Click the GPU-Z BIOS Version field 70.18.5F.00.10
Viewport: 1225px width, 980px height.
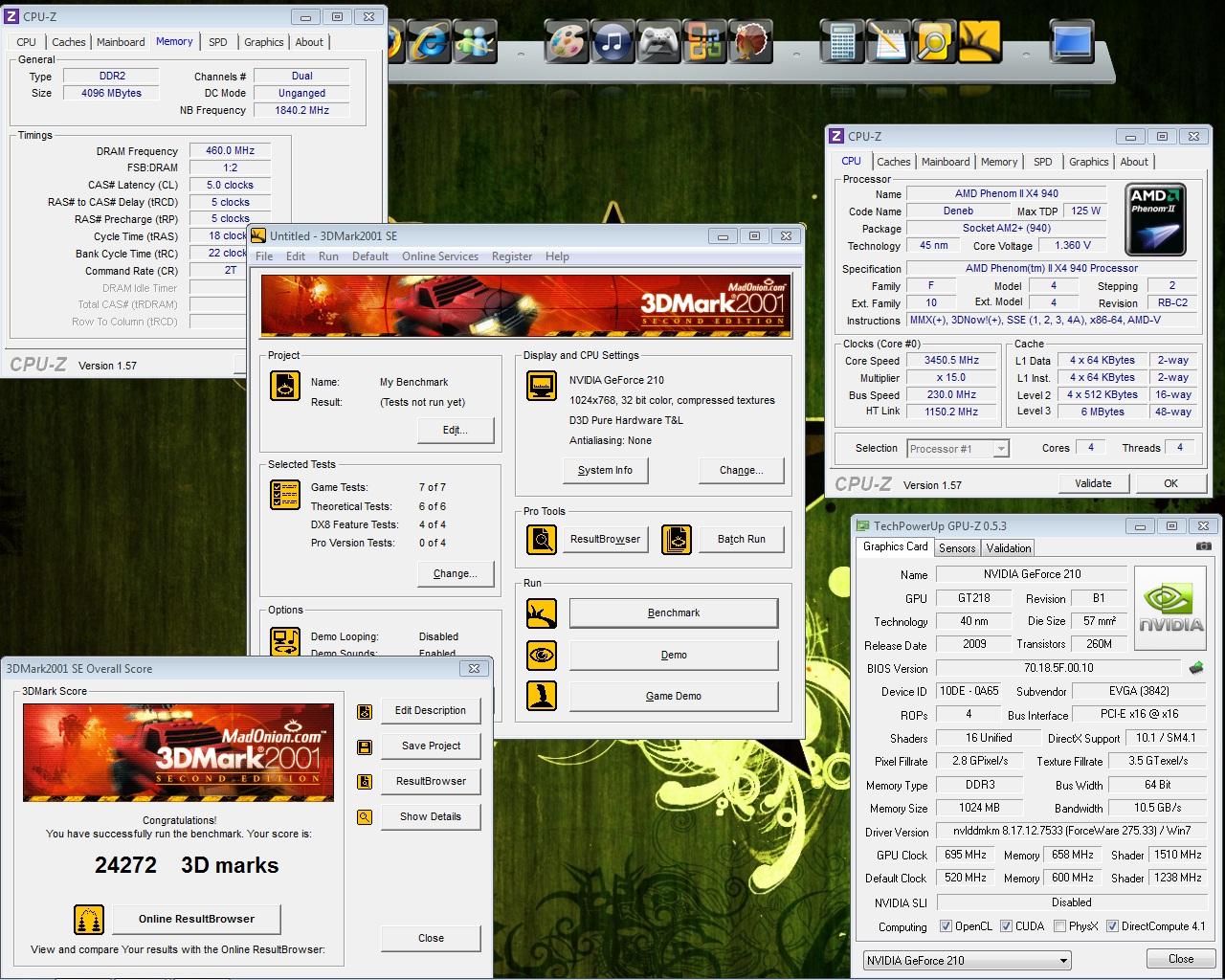point(1058,668)
